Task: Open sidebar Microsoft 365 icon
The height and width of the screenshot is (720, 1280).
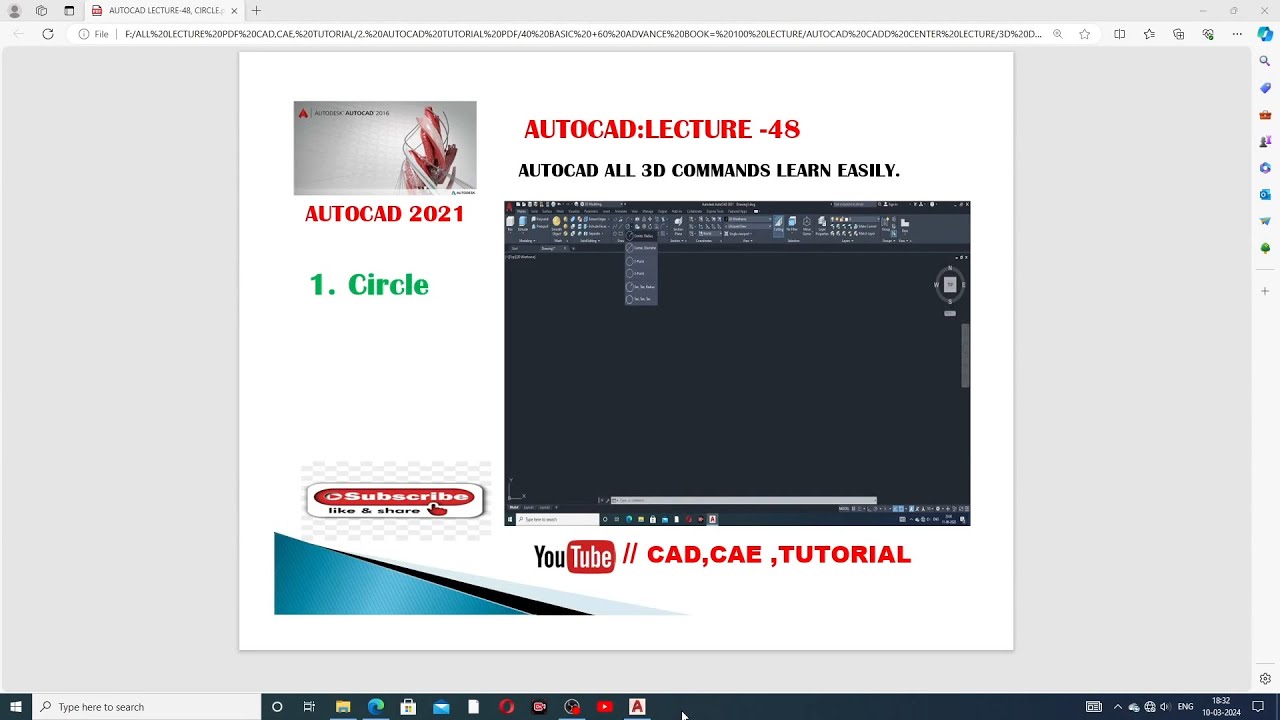Action: point(1265,168)
